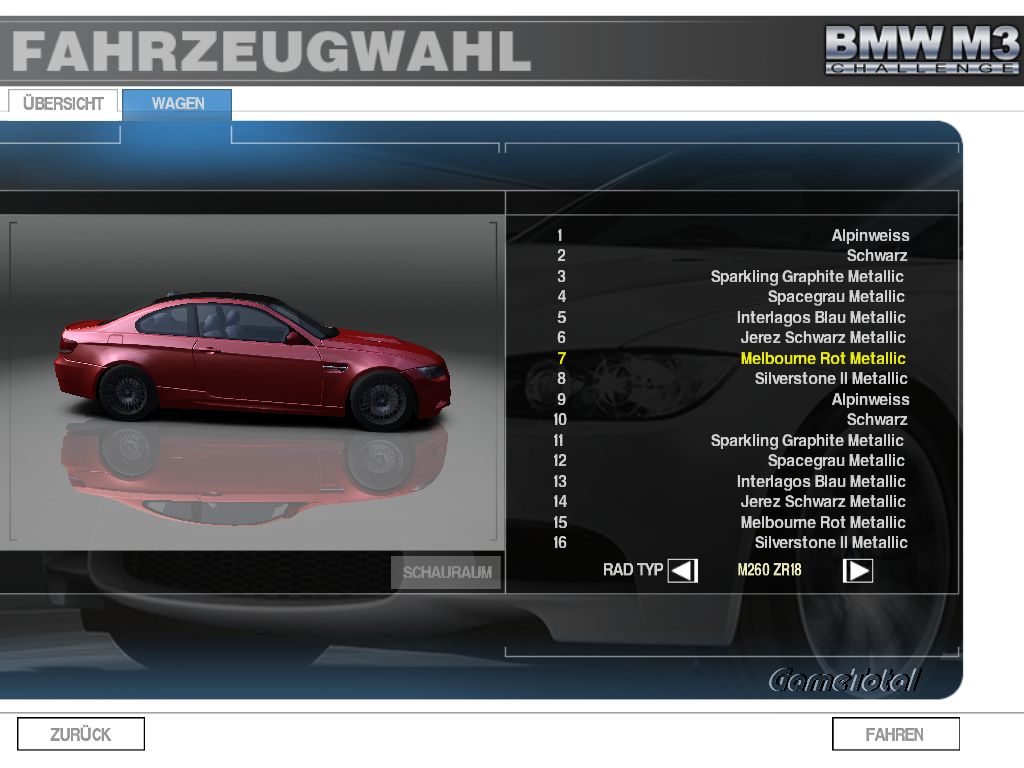
Task: Open the SCHAURAUM showroom view
Action: [446, 572]
